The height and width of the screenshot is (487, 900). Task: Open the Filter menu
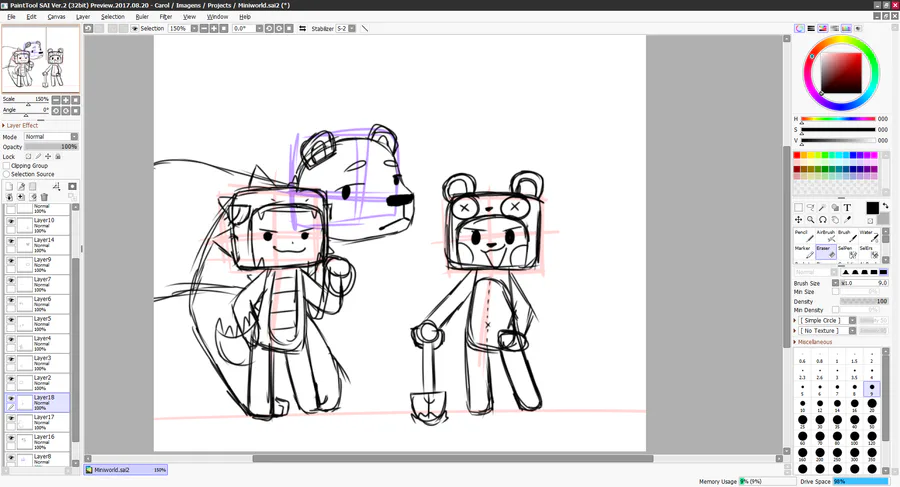tap(166, 17)
